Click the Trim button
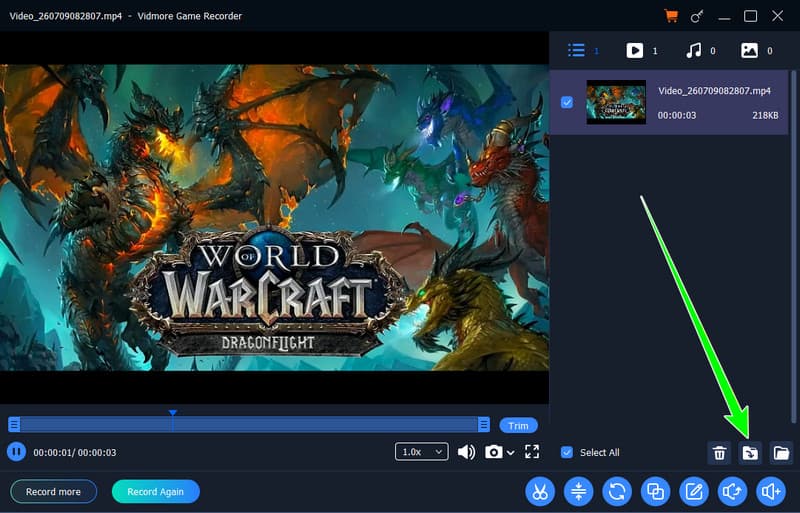This screenshot has width=800, height=513. click(x=518, y=425)
